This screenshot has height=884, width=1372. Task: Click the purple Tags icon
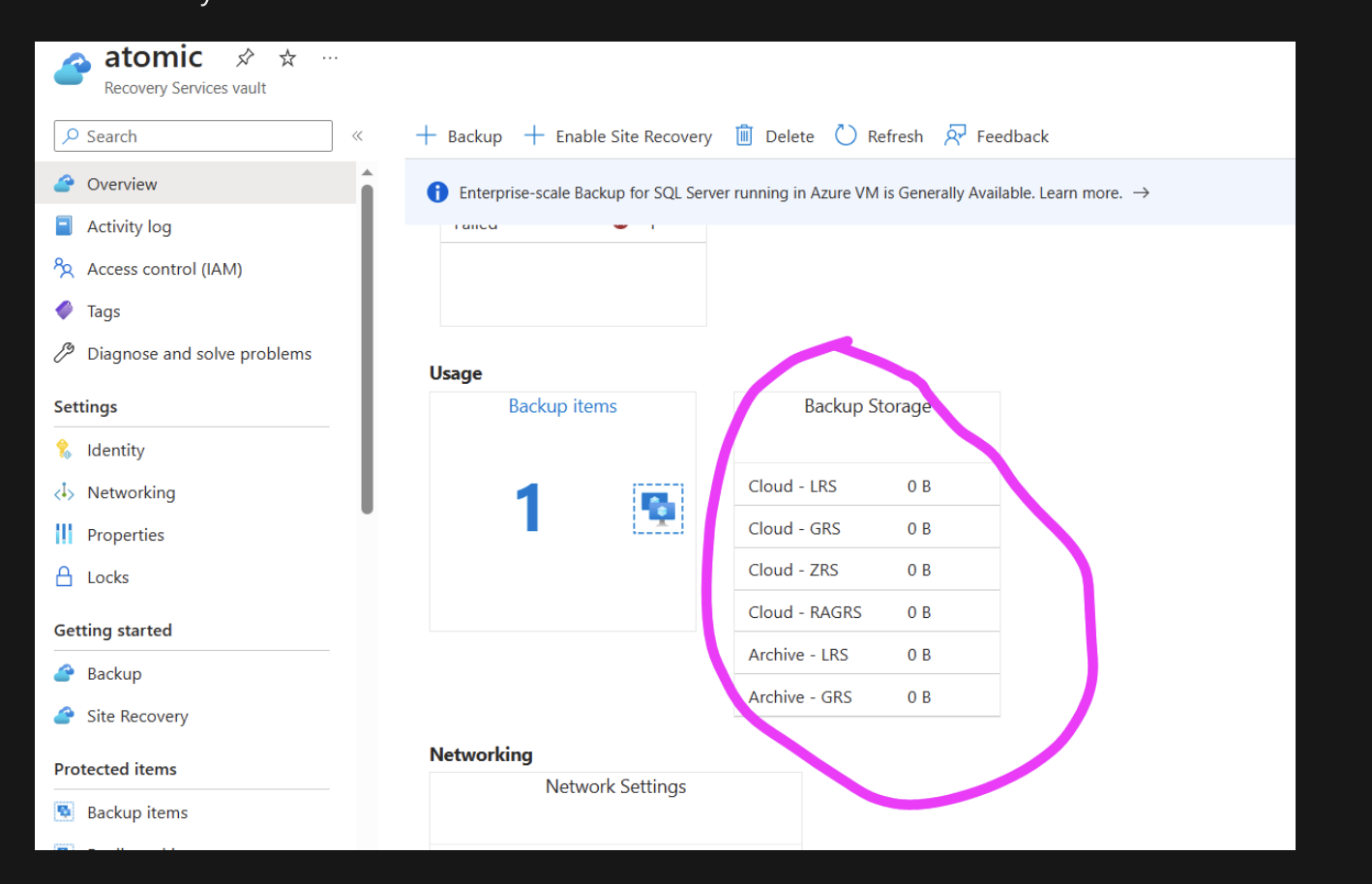(x=64, y=310)
